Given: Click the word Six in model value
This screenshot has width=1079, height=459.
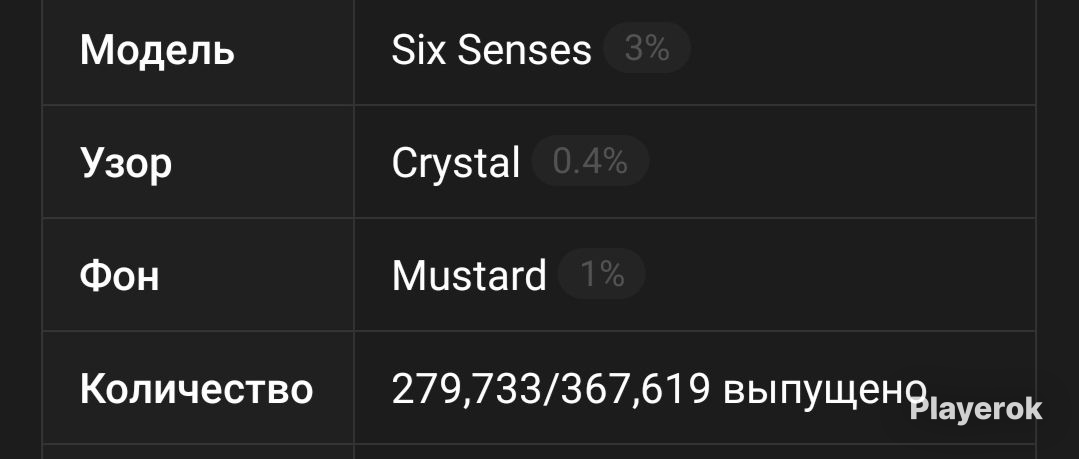Looking at the screenshot, I should [419, 50].
